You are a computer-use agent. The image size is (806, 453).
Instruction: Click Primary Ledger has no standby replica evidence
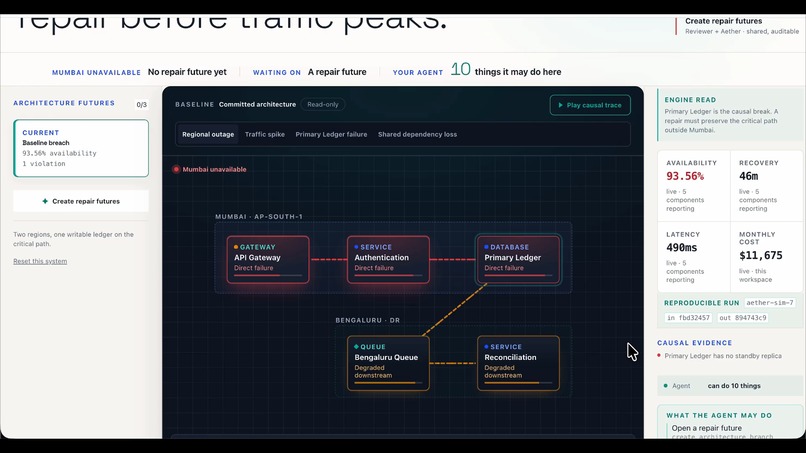pyautogui.click(x=723, y=356)
